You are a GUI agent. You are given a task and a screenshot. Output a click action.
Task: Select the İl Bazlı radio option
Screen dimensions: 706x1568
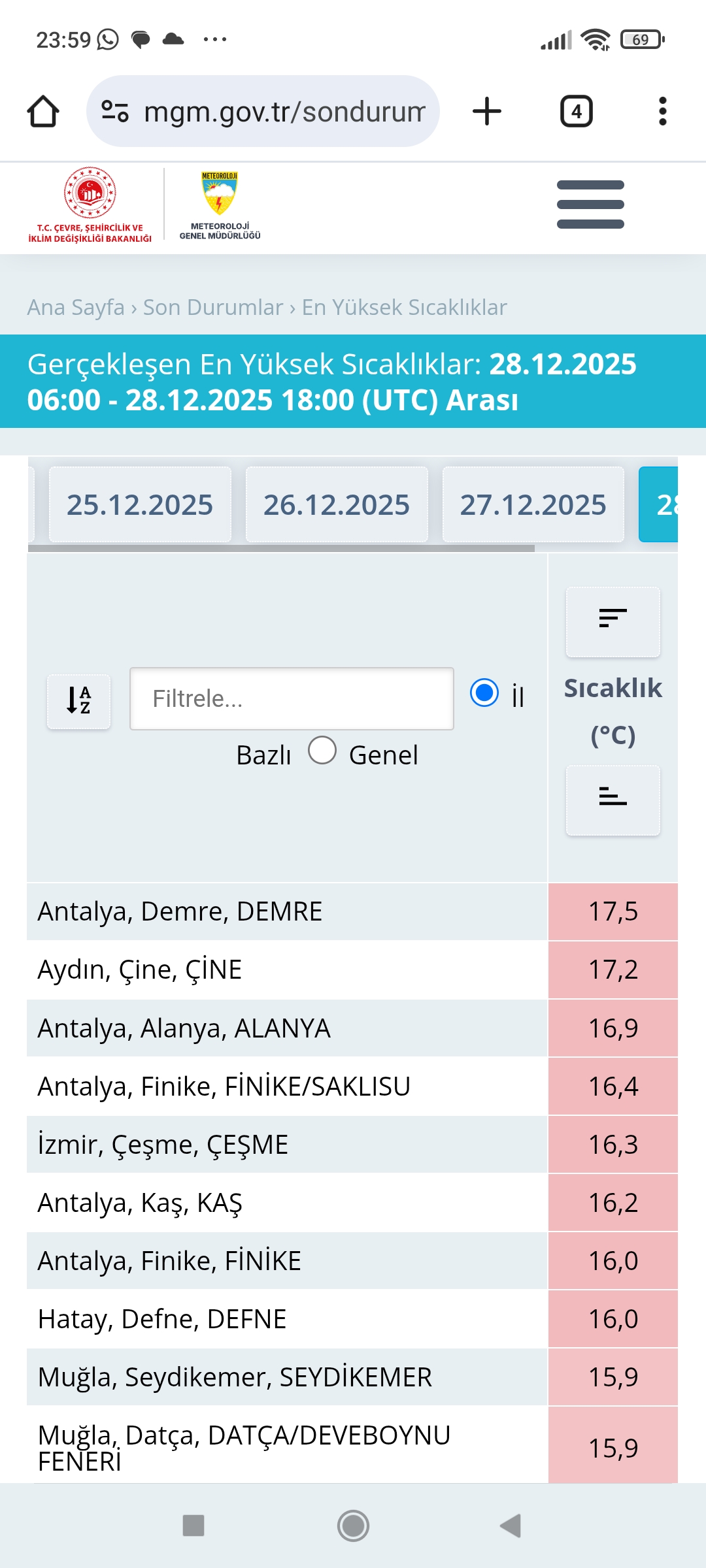(484, 693)
